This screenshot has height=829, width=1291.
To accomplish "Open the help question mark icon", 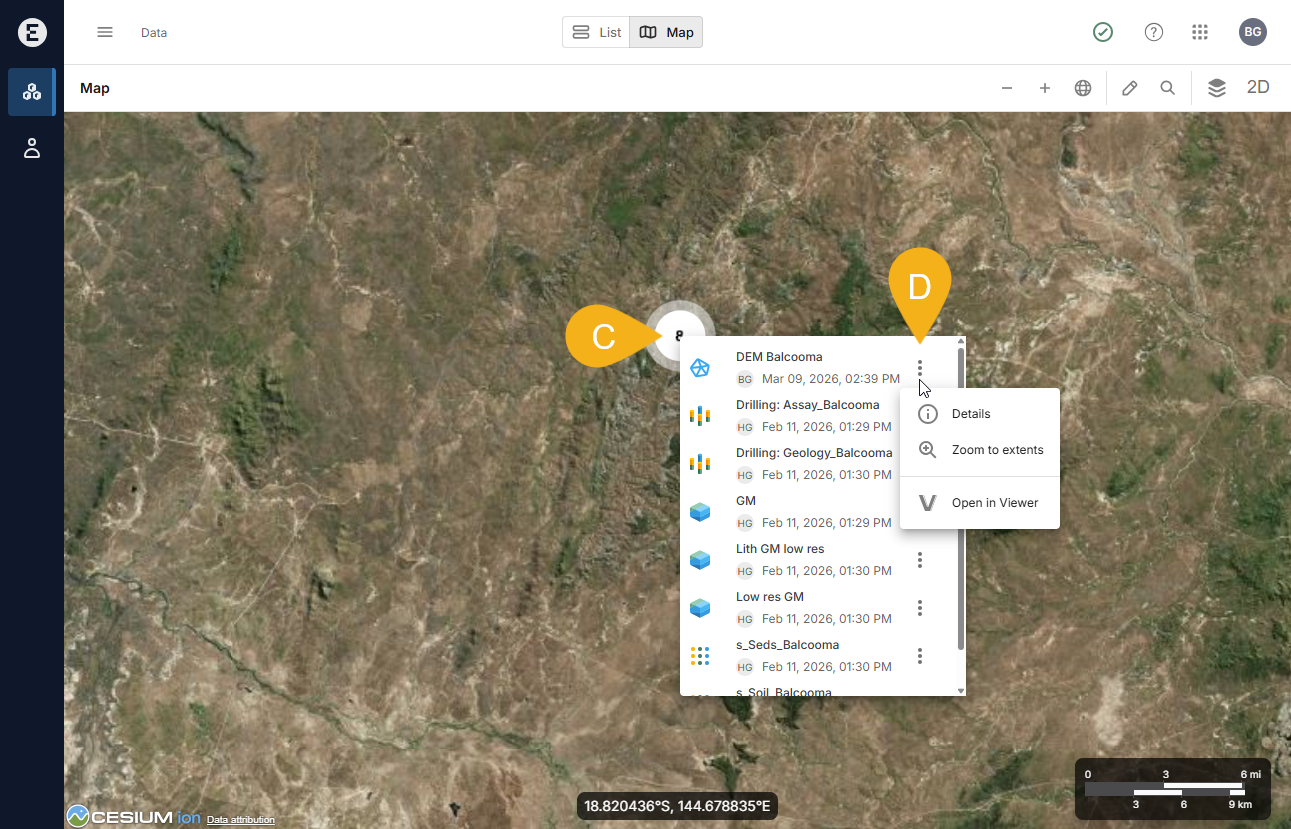I will click(x=1154, y=32).
